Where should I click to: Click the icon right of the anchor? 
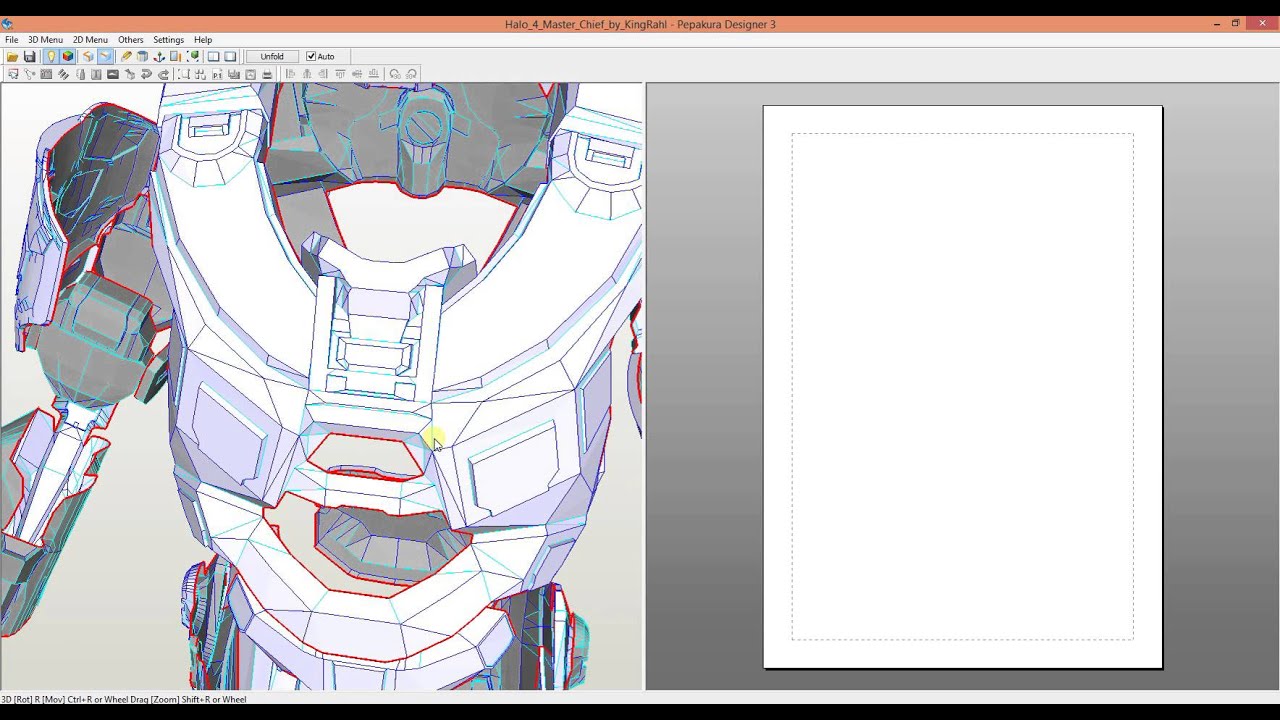tap(175, 57)
